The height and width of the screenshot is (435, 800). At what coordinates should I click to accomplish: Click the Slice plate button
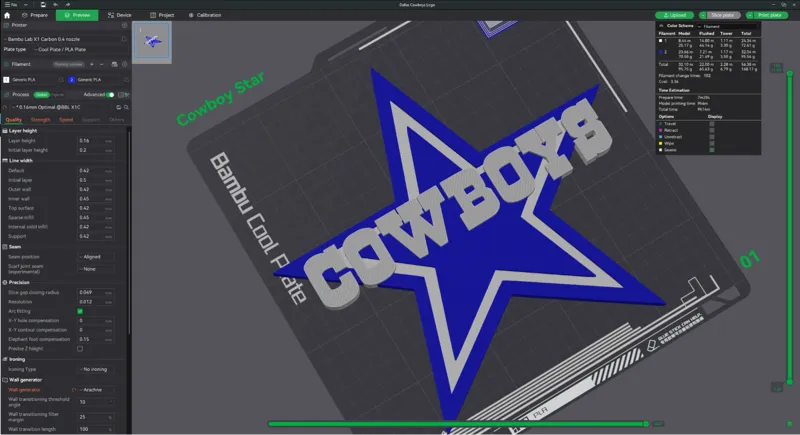(723, 15)
